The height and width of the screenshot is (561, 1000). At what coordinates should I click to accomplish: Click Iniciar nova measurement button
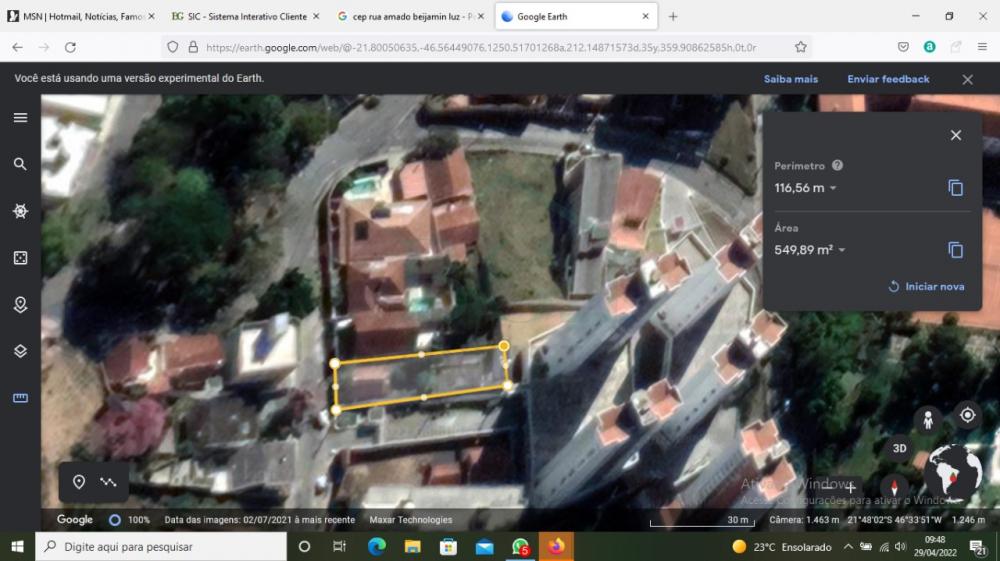pyautogui.click(x=926, y=286)
